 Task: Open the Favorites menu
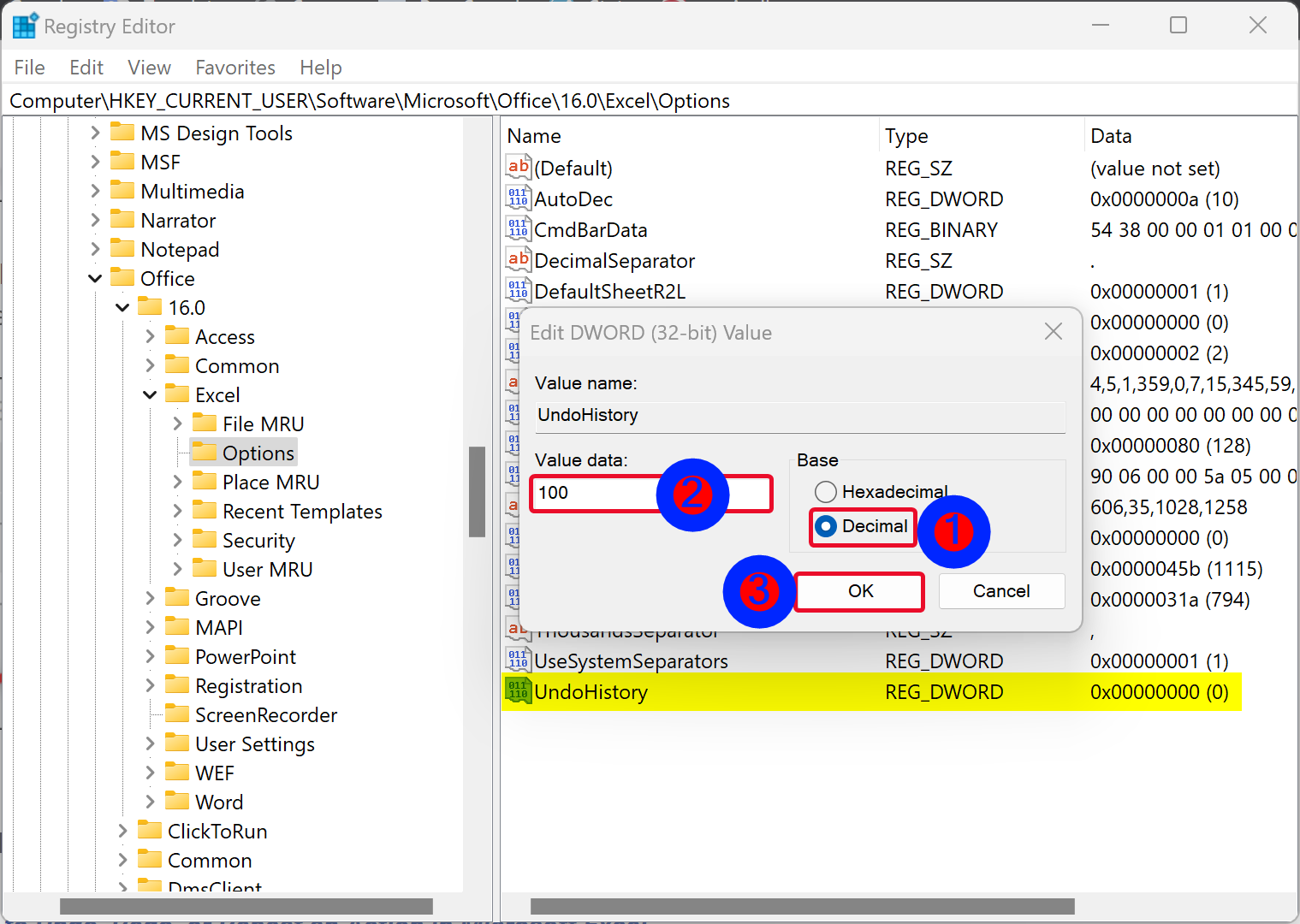coord(235,68)
